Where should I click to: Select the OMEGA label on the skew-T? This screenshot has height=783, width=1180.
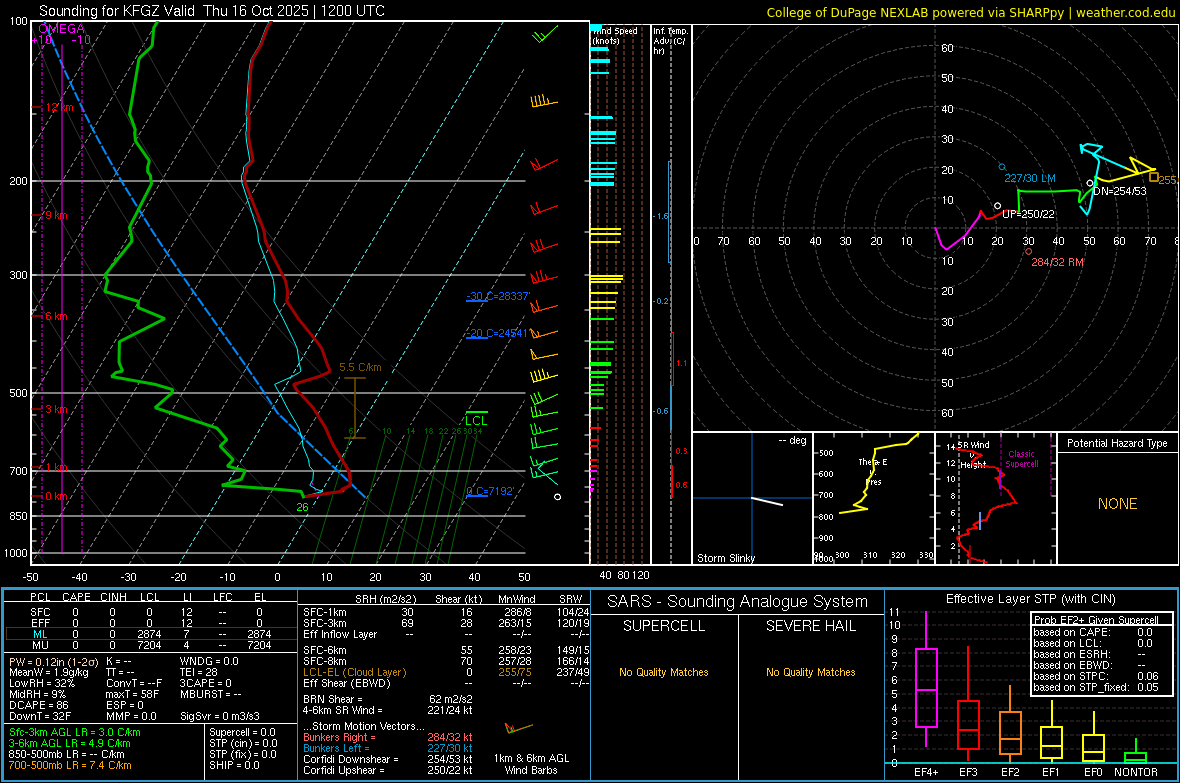pyautogui.click(x=61, y=29)
